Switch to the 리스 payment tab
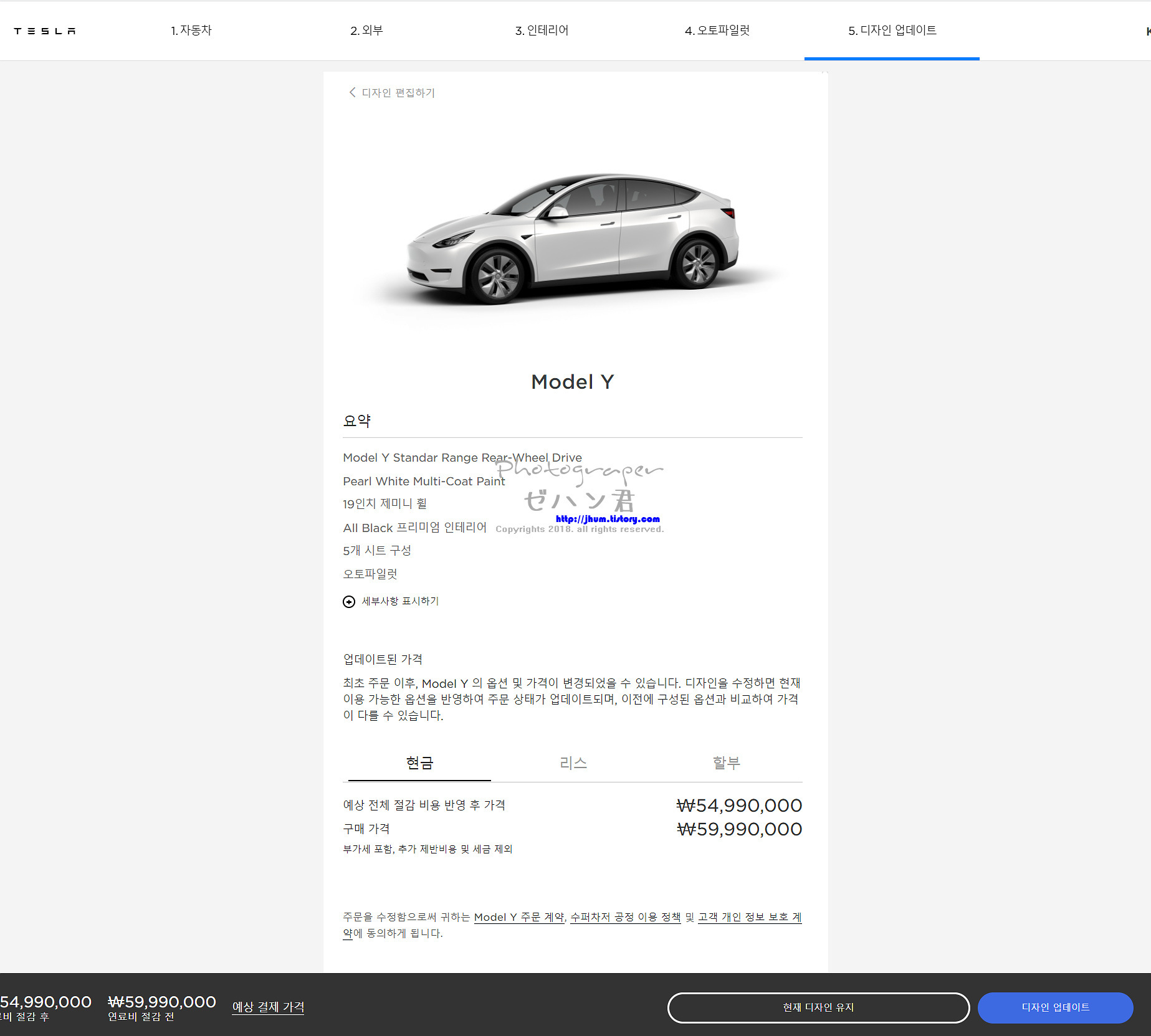This screenshot has height=1036, width=1151. 573,763
